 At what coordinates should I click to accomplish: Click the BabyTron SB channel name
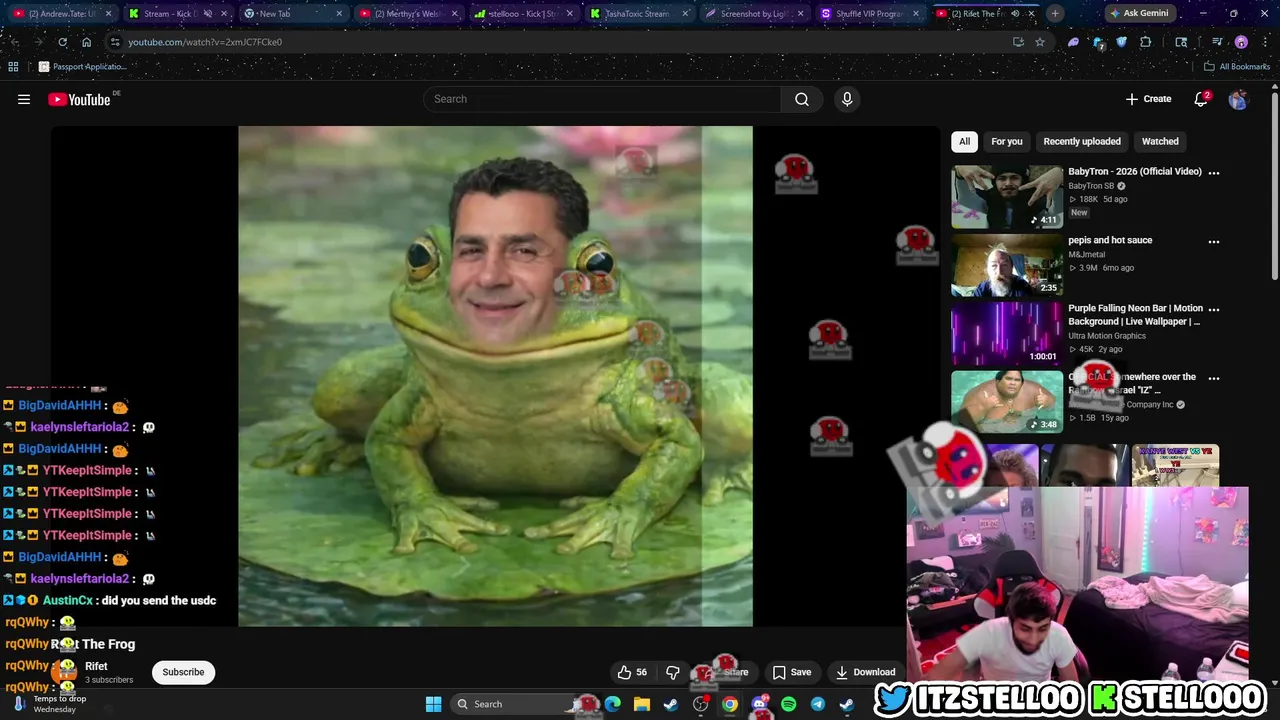[1091, 186]
